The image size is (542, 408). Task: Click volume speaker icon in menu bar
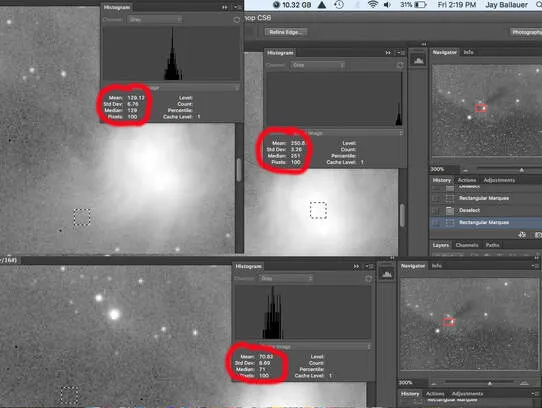[x=387, y=5]
